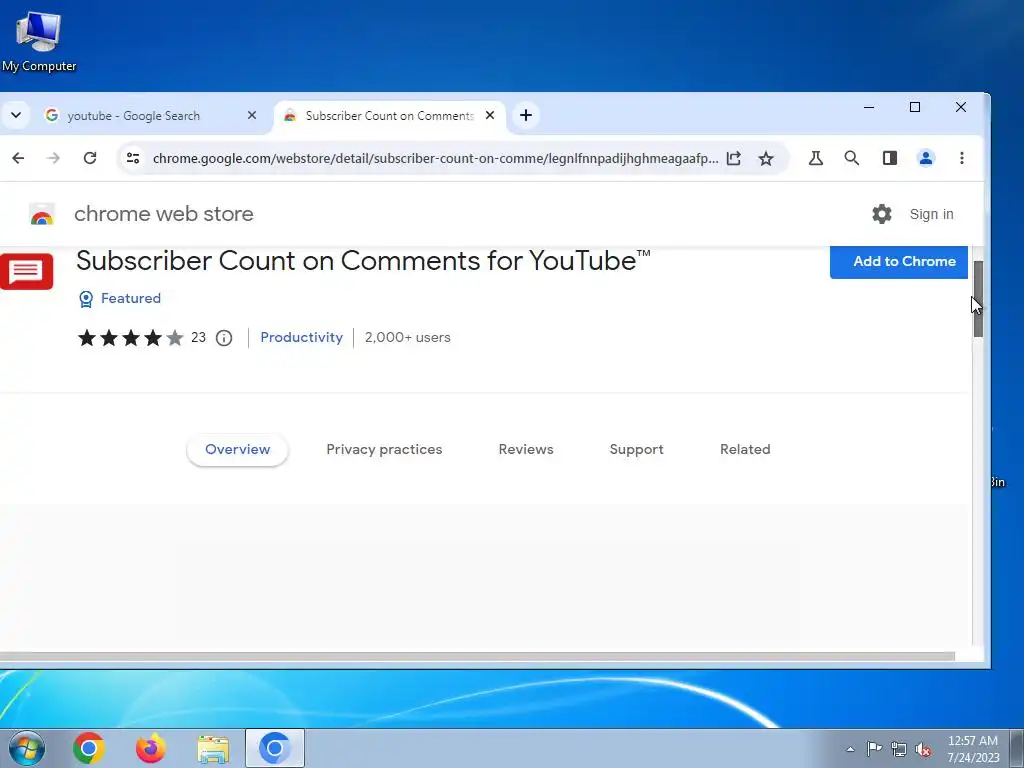
Task: Open the Productivity category link
Action: point(301,338)
